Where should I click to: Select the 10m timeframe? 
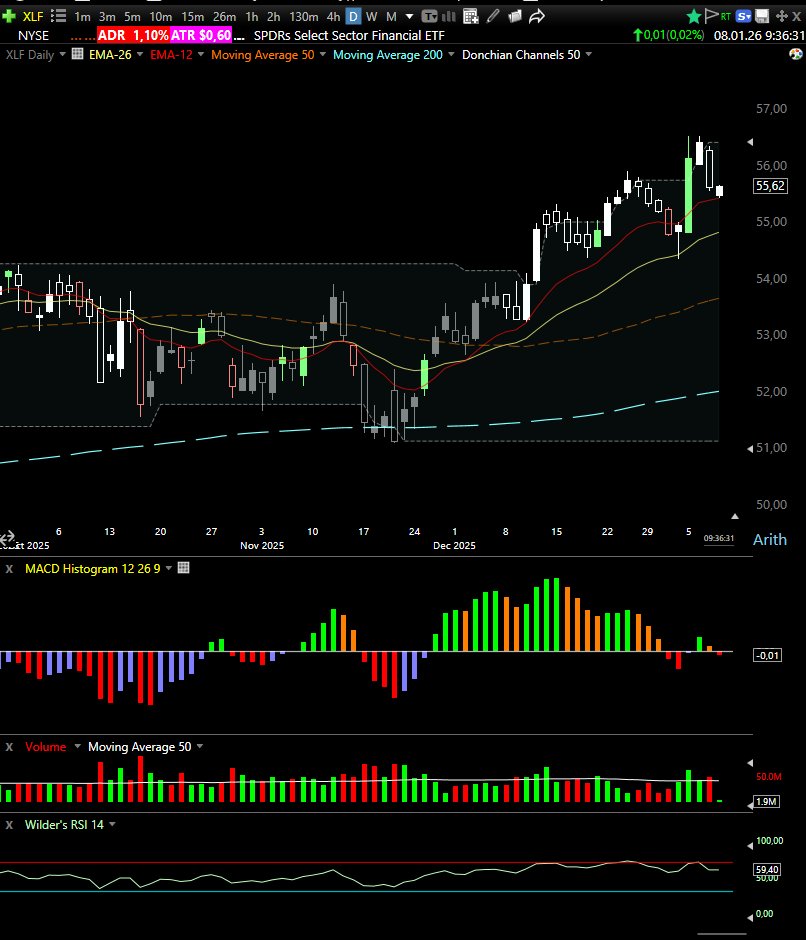[161, 17]
